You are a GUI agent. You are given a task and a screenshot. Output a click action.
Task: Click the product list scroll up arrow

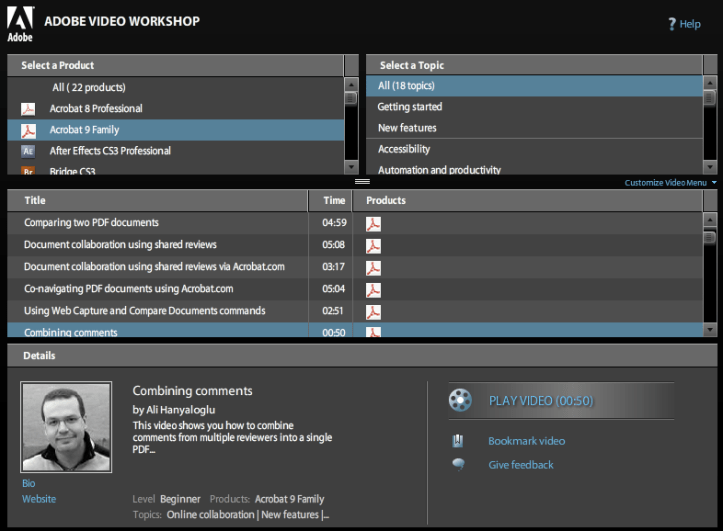coord(351,85)
